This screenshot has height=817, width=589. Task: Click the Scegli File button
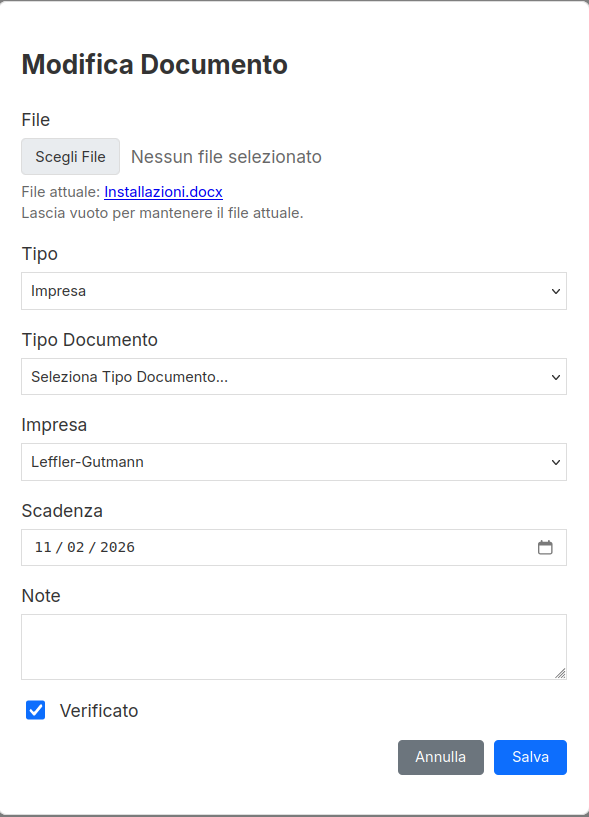pyautogui.click(x=70, y=156)
